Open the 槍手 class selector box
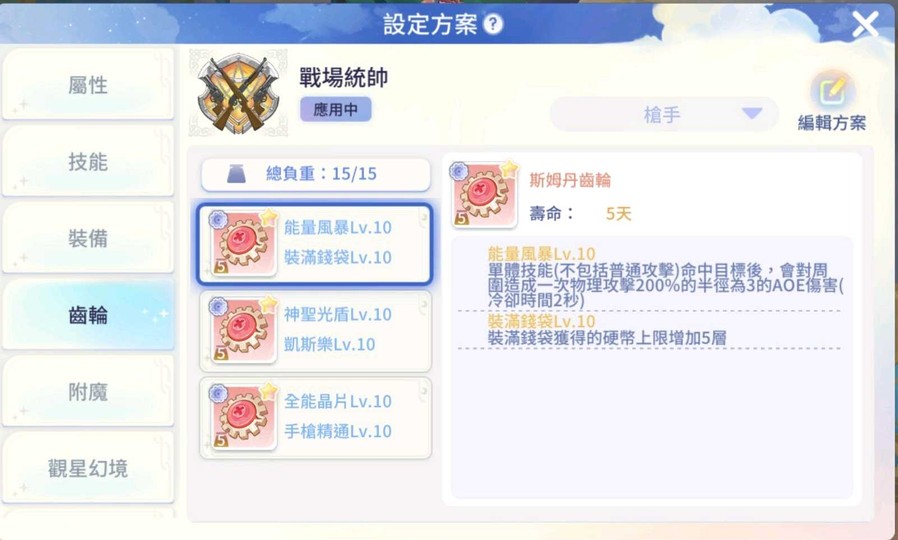 (664, 115)
